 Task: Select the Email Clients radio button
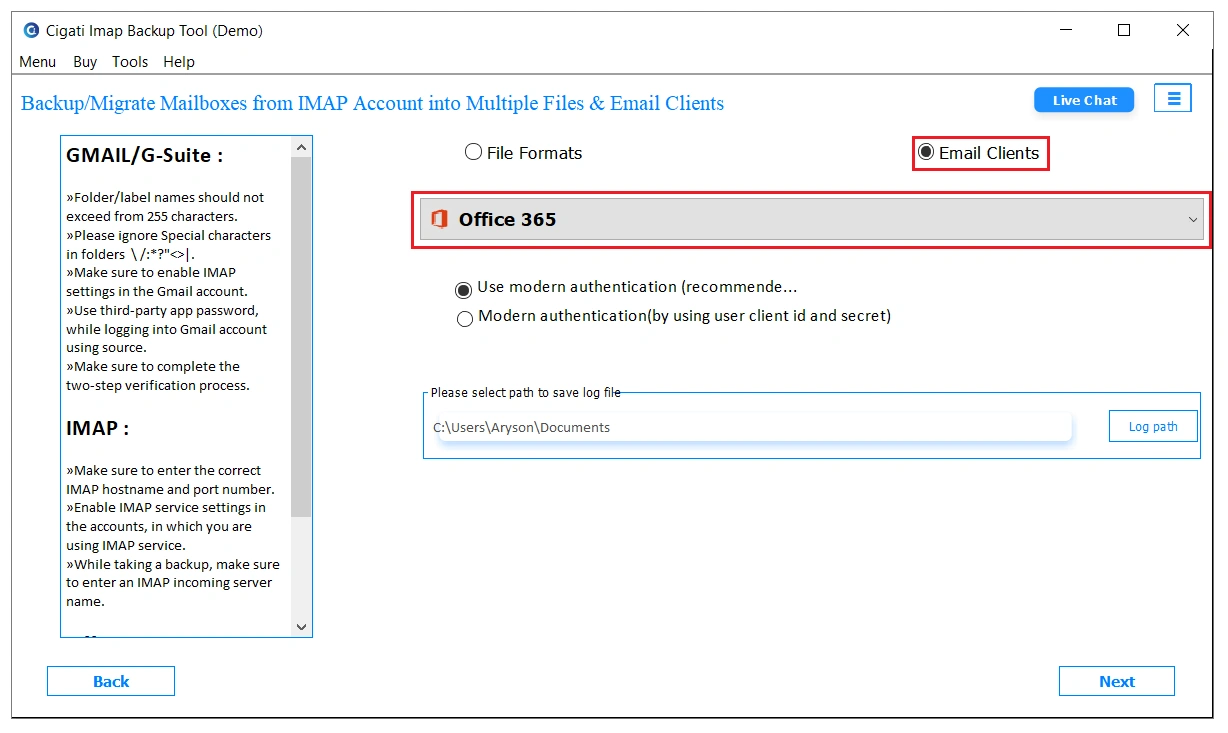click(x=926, y=153)
